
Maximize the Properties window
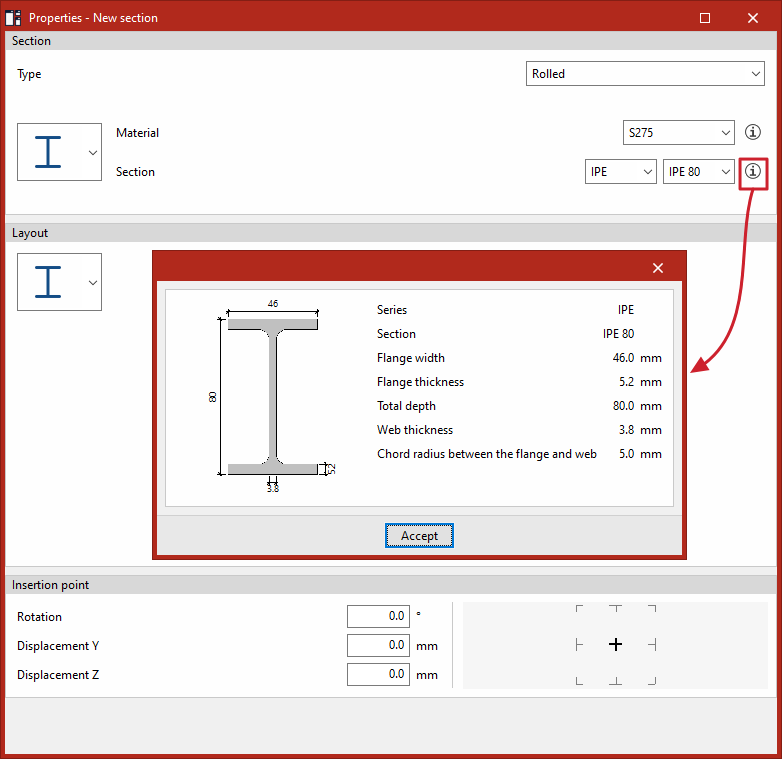click(705, 18)
